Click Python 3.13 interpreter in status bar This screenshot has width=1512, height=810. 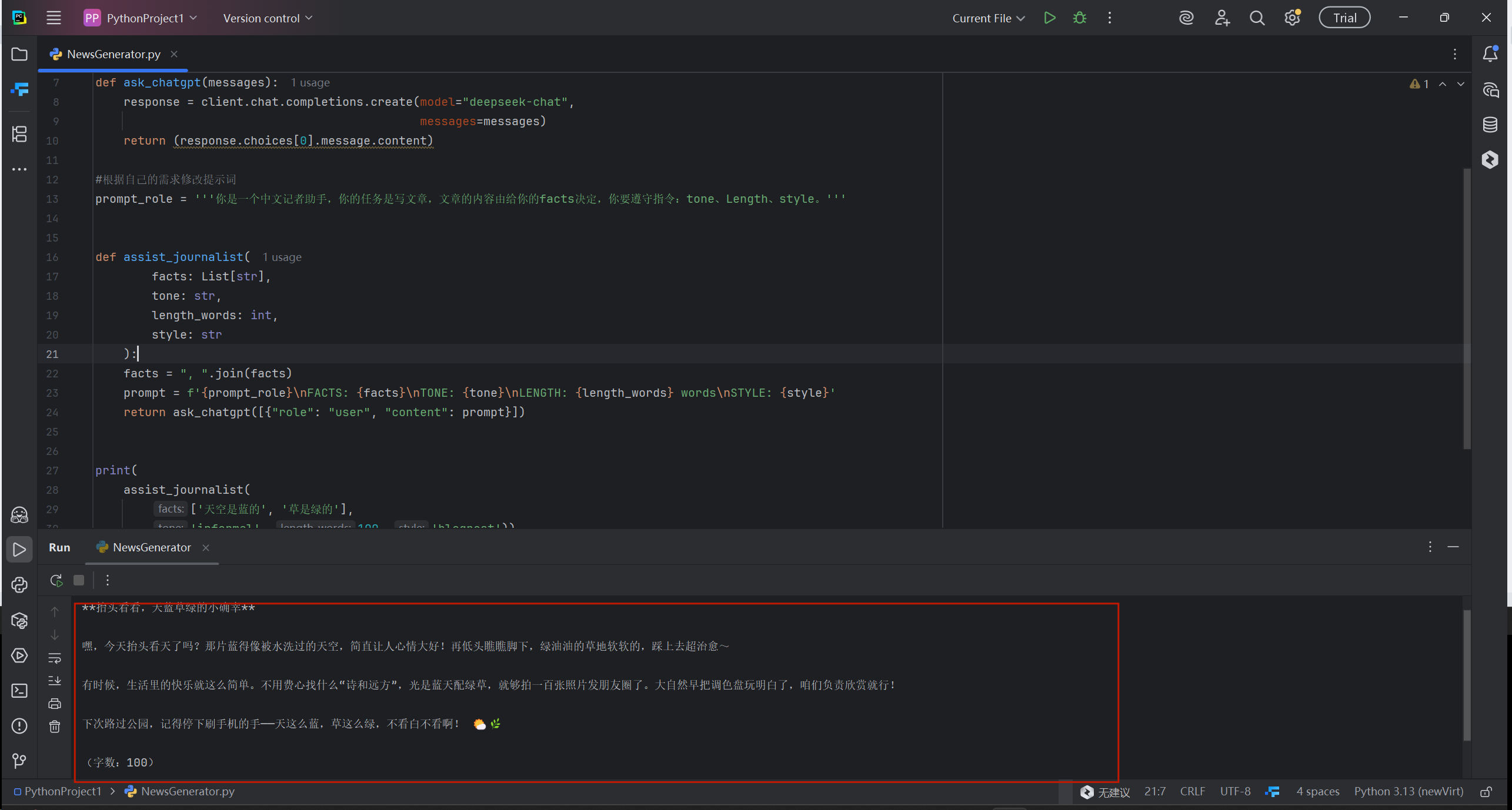[1408, 791]
